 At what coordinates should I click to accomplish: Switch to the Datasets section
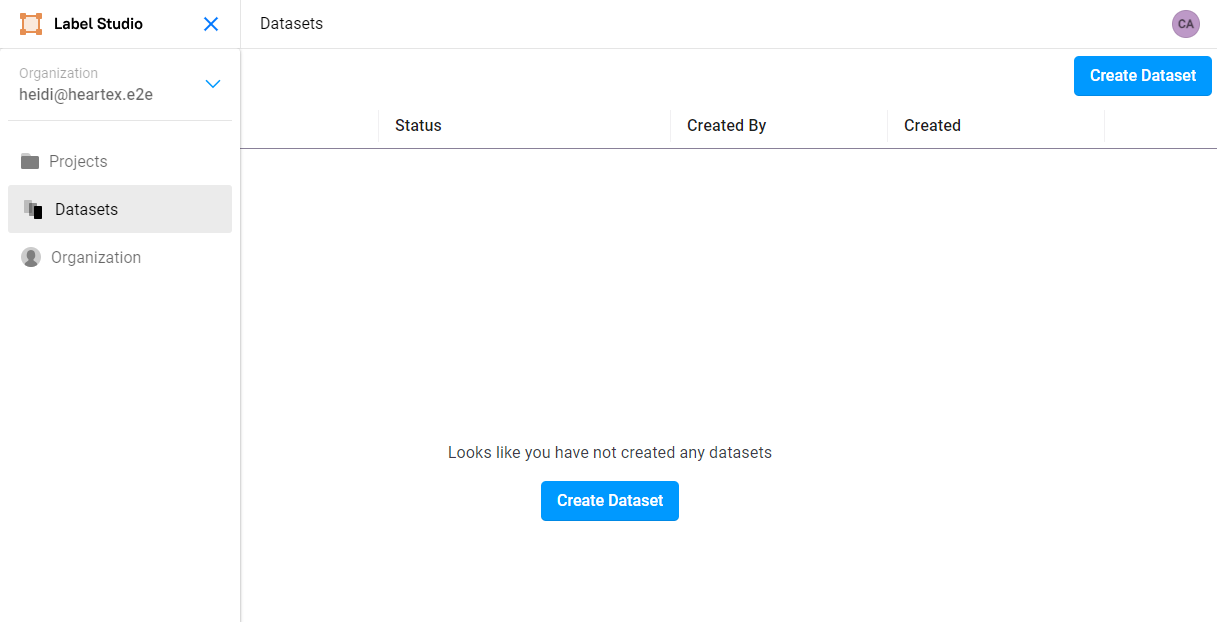85,209
